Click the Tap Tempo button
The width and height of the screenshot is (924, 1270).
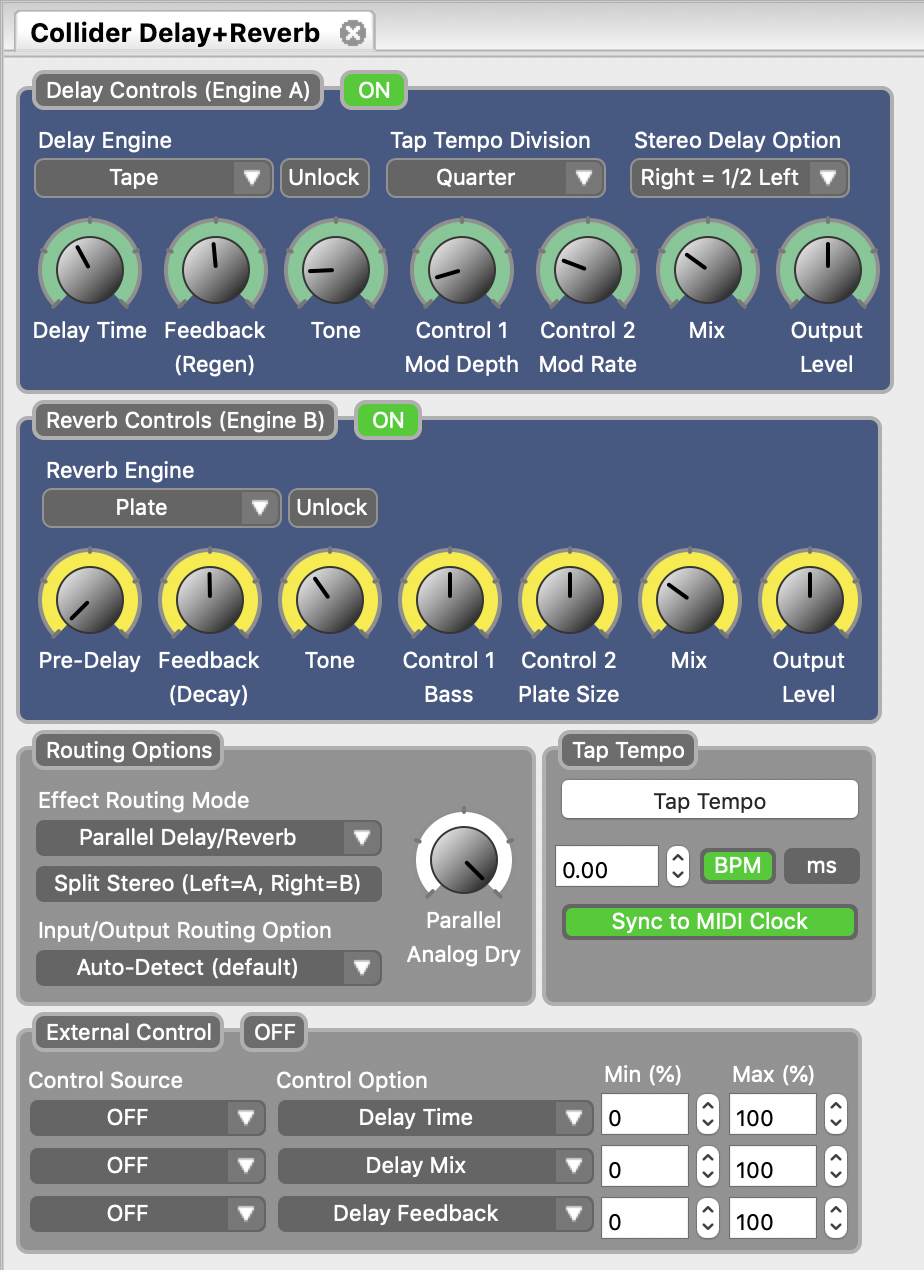click(710, 800)
